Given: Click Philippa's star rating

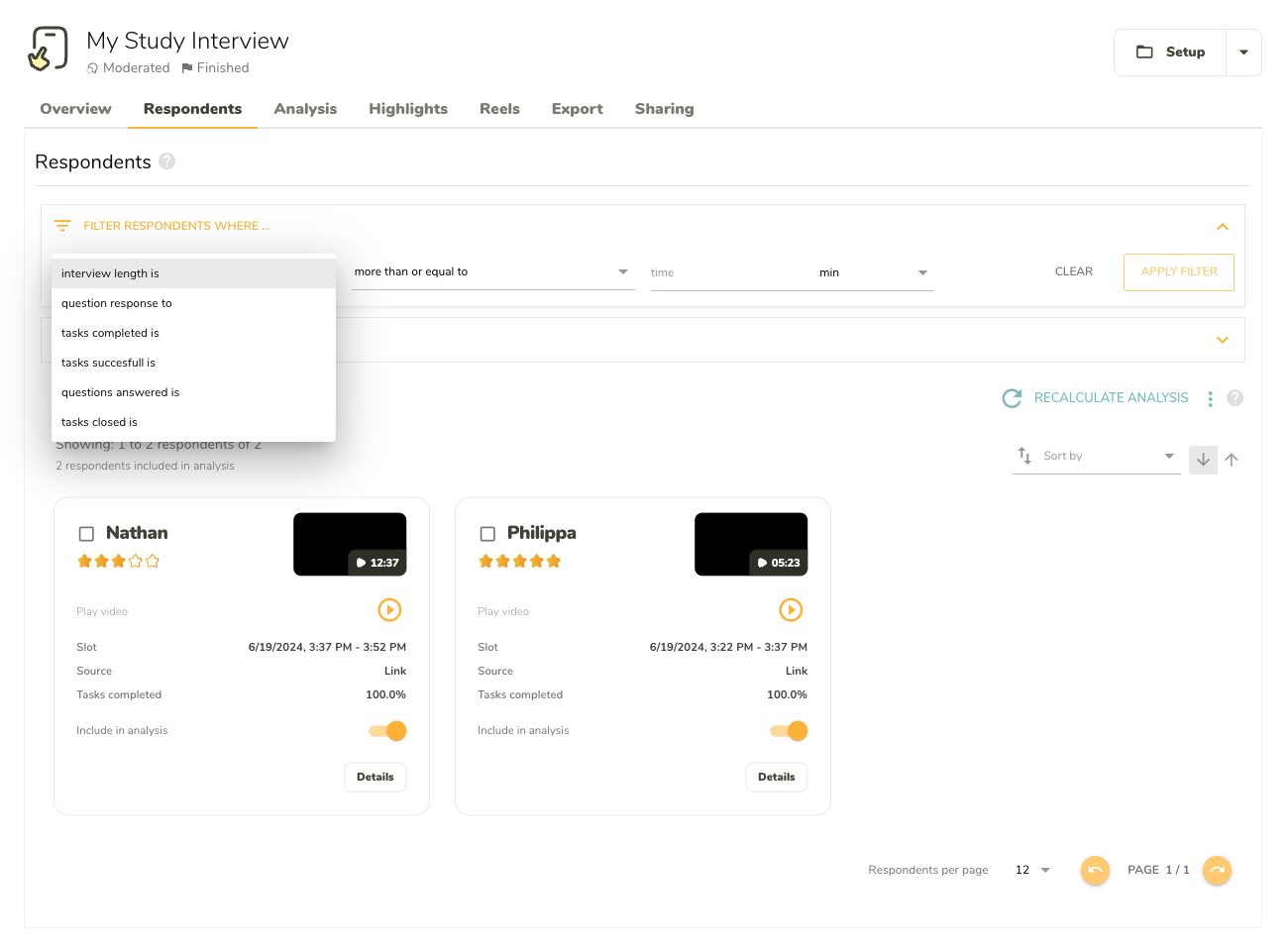Looking at the screenshot, I should tap(519, 562).
